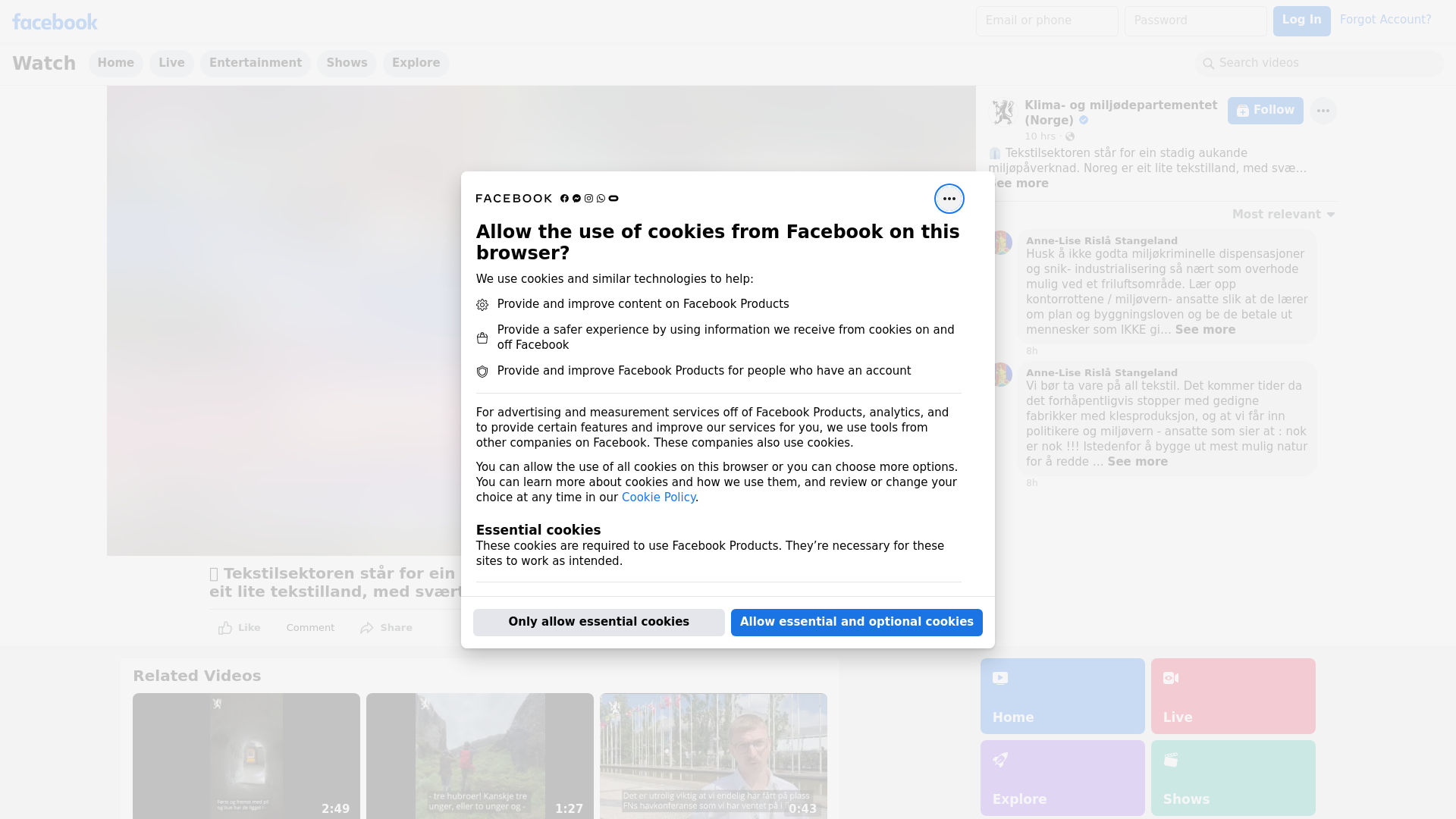Click the 10 hrs post timestamp

pos(1040,136)
